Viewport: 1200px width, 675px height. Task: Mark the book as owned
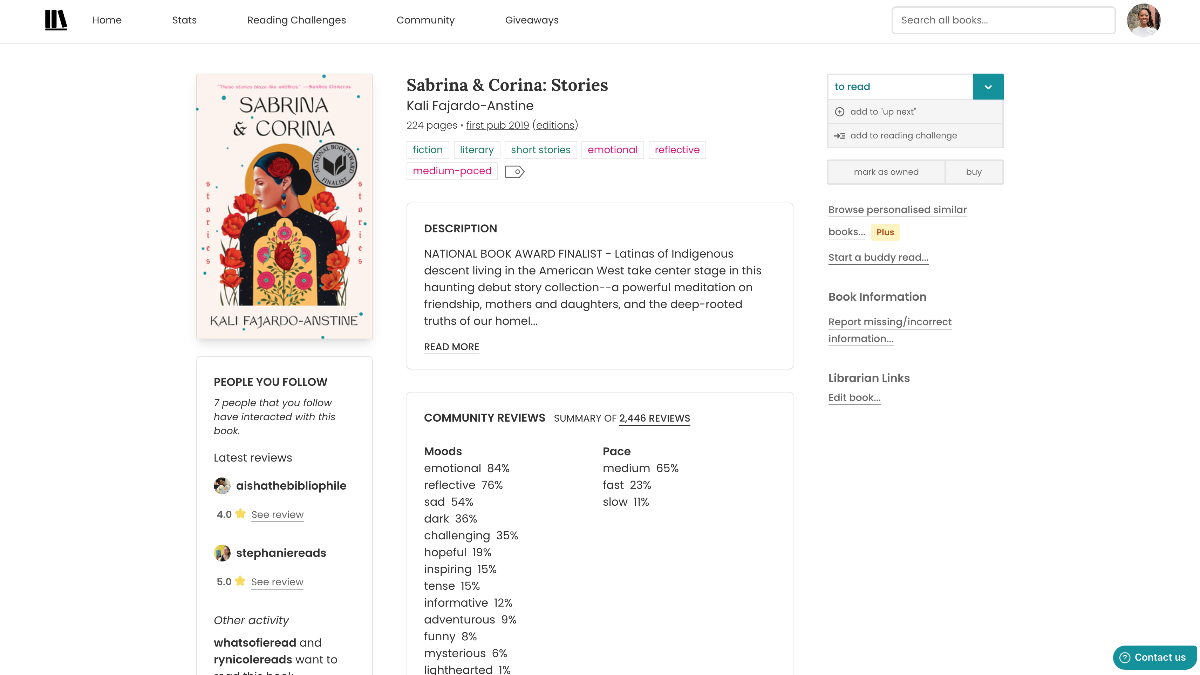886,172
